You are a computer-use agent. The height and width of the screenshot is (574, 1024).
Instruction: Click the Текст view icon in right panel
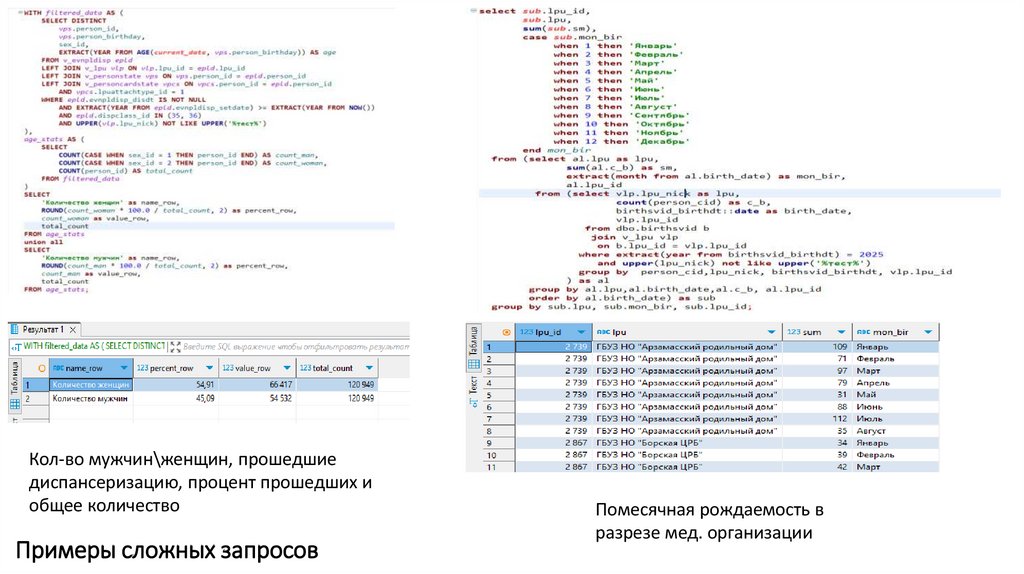click(473, 402)
